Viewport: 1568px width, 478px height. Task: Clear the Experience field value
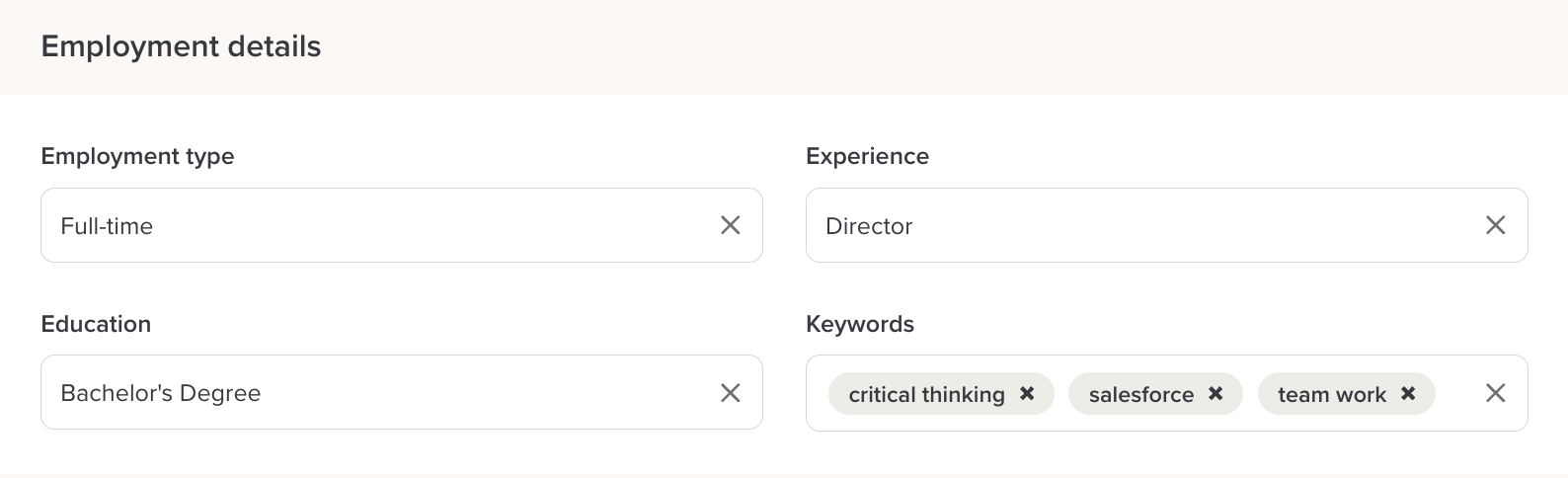[x=1495, y=225]
